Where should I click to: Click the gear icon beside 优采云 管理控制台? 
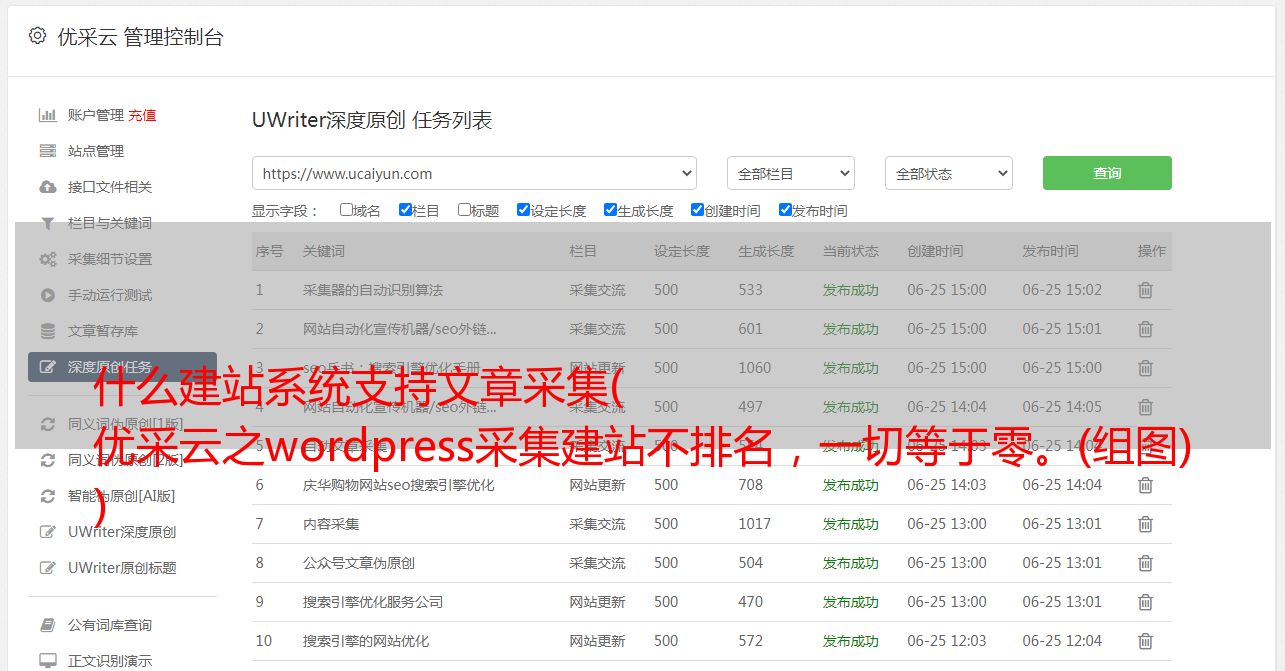(37, 36)
